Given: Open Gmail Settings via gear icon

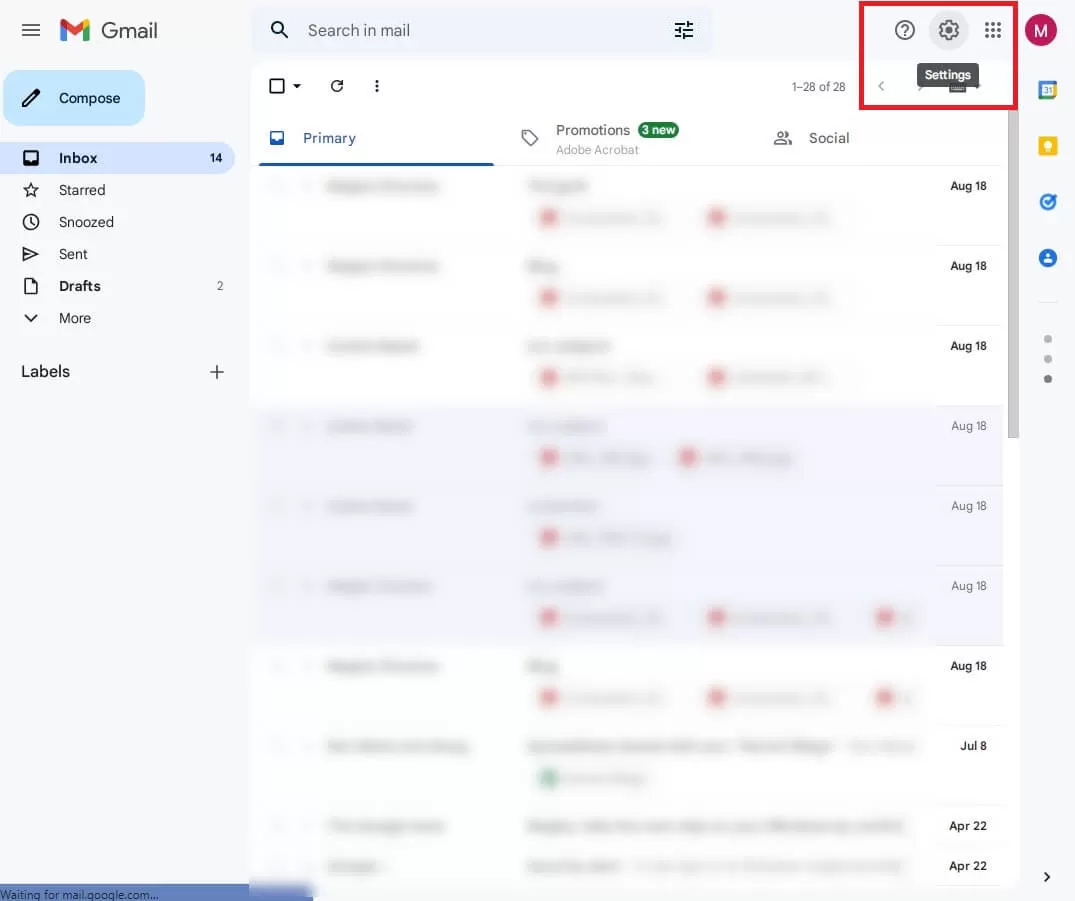Looking at the screenshot, I should coord(948,30).
